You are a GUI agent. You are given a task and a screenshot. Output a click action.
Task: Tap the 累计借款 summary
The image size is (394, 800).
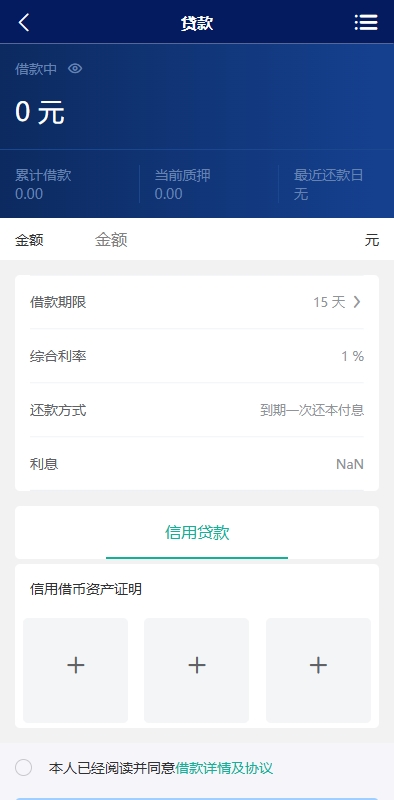coord(43,184)
